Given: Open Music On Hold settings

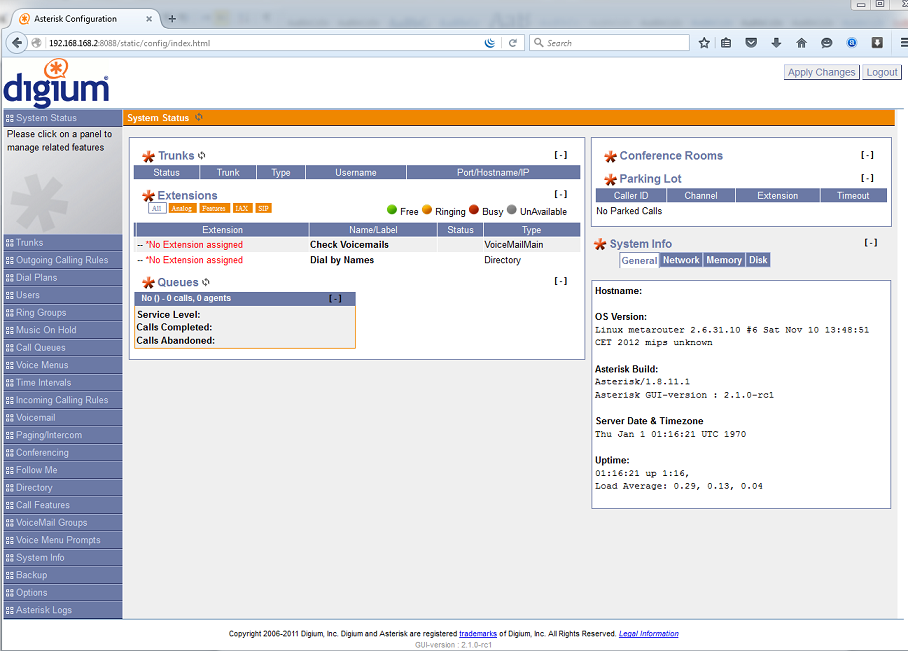Looking at the screenshot, I should (x=63, y=330).
